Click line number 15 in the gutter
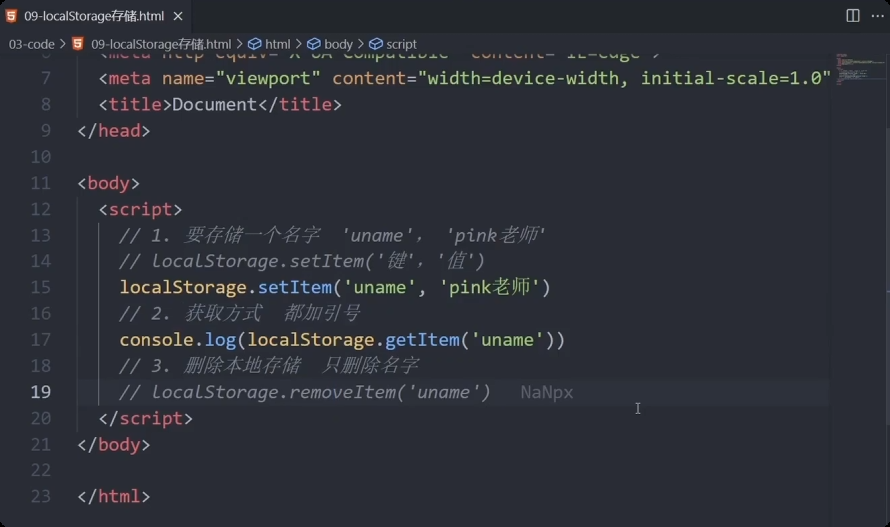Image resolution: width=890 pixels, height=527 pixels. (40, 287)
